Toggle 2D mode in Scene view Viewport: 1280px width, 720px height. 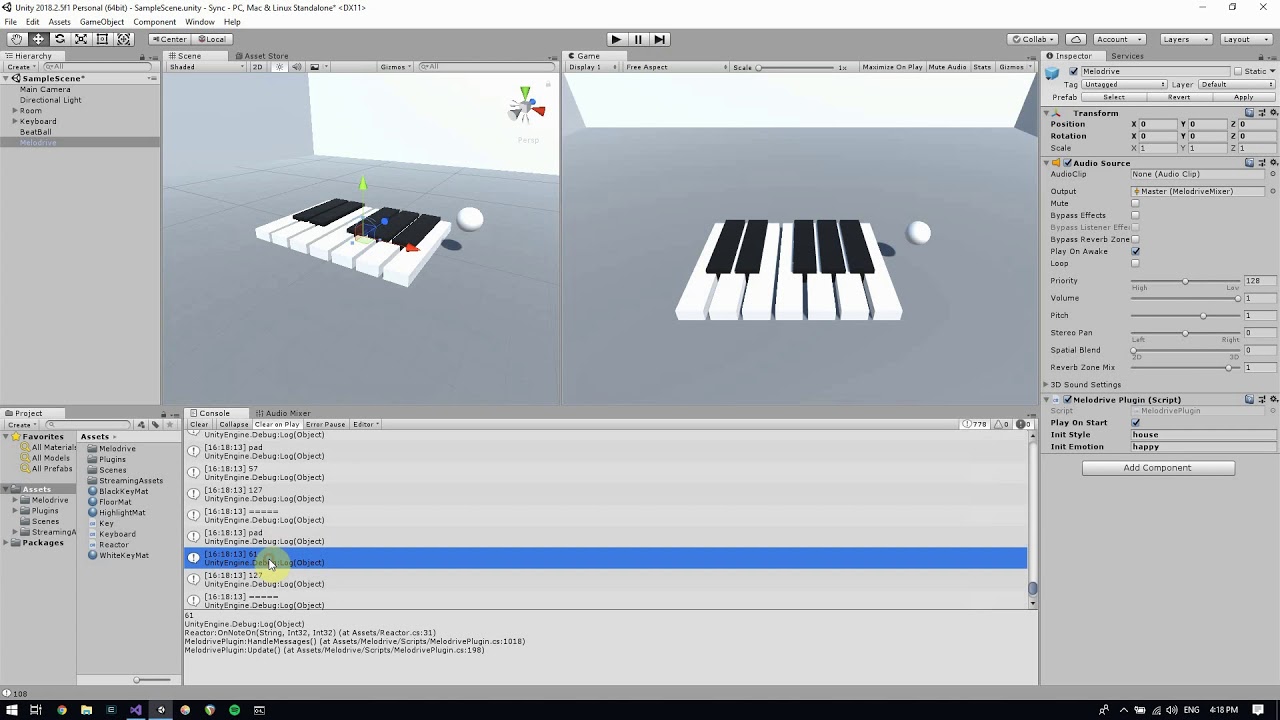point(258,67)
